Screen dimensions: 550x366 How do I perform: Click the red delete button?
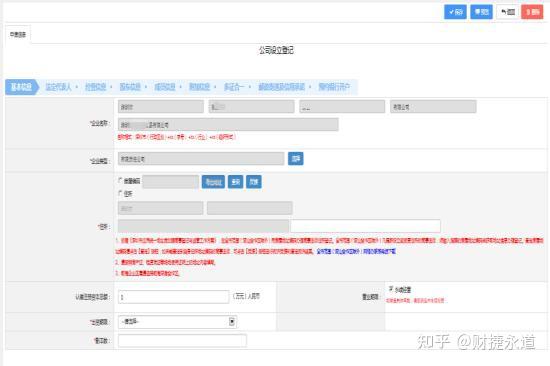pyautogui.click(x=532, y=12)
